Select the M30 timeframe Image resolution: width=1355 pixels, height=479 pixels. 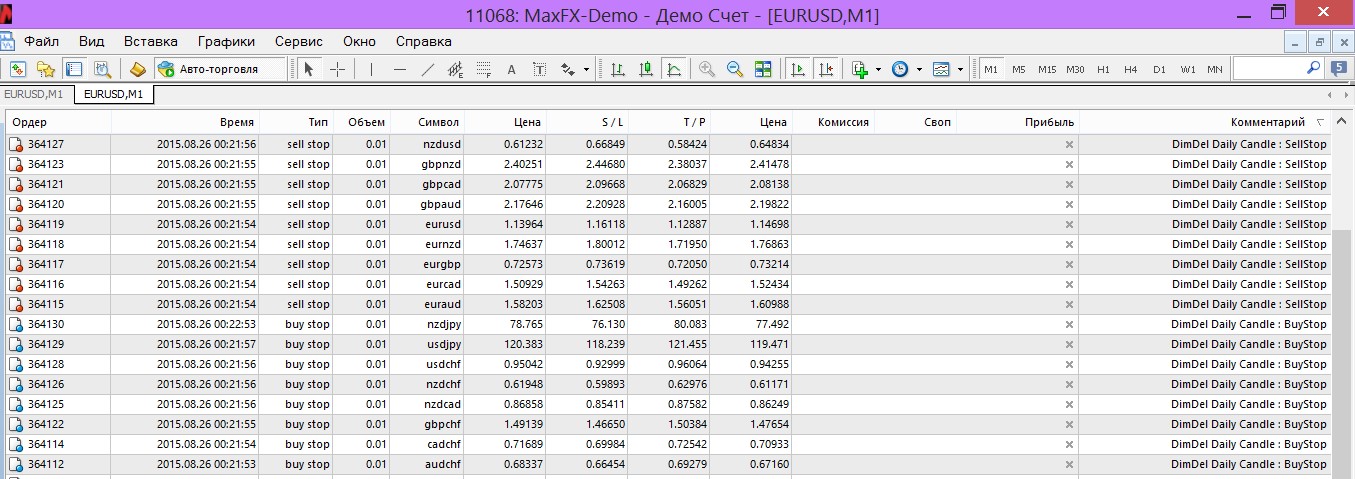(1075, 69)
